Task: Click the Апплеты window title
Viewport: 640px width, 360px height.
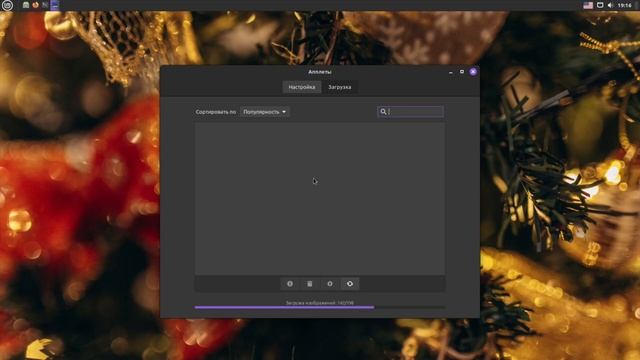Action: click(x=320, y=72)
